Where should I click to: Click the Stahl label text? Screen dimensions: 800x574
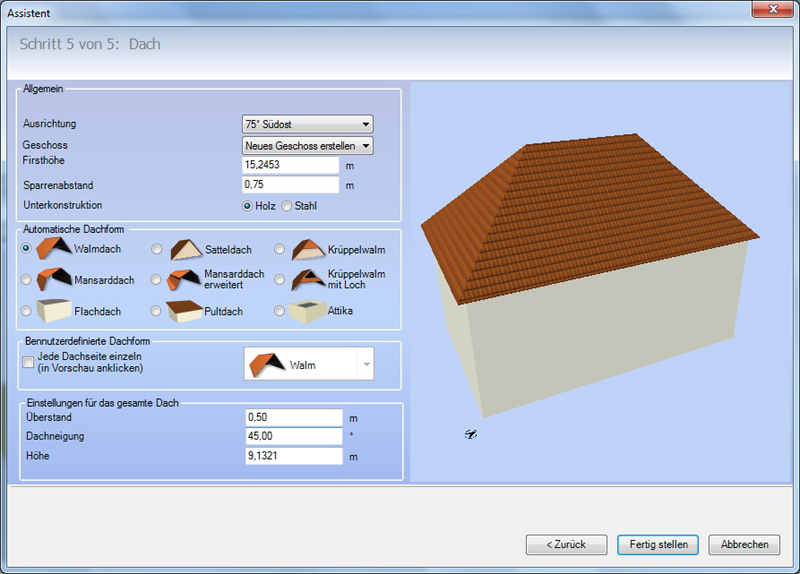point(306,206)
